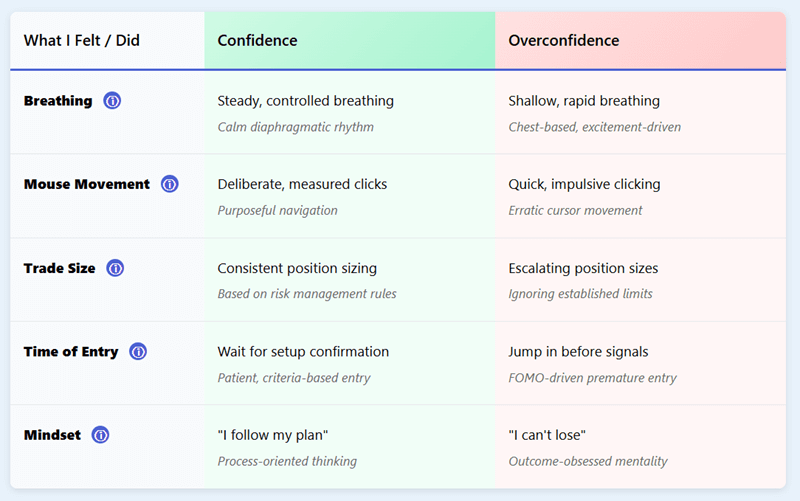
Task: Select the "Escalating position sizes" cell text
Action: click(x=583, y=268)
